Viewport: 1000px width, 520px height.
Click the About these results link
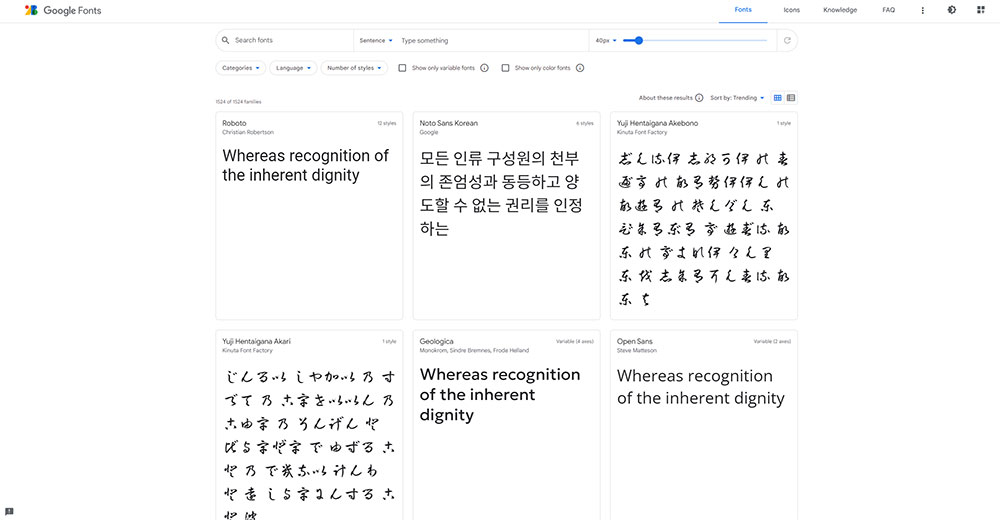[x=665, y=98]
